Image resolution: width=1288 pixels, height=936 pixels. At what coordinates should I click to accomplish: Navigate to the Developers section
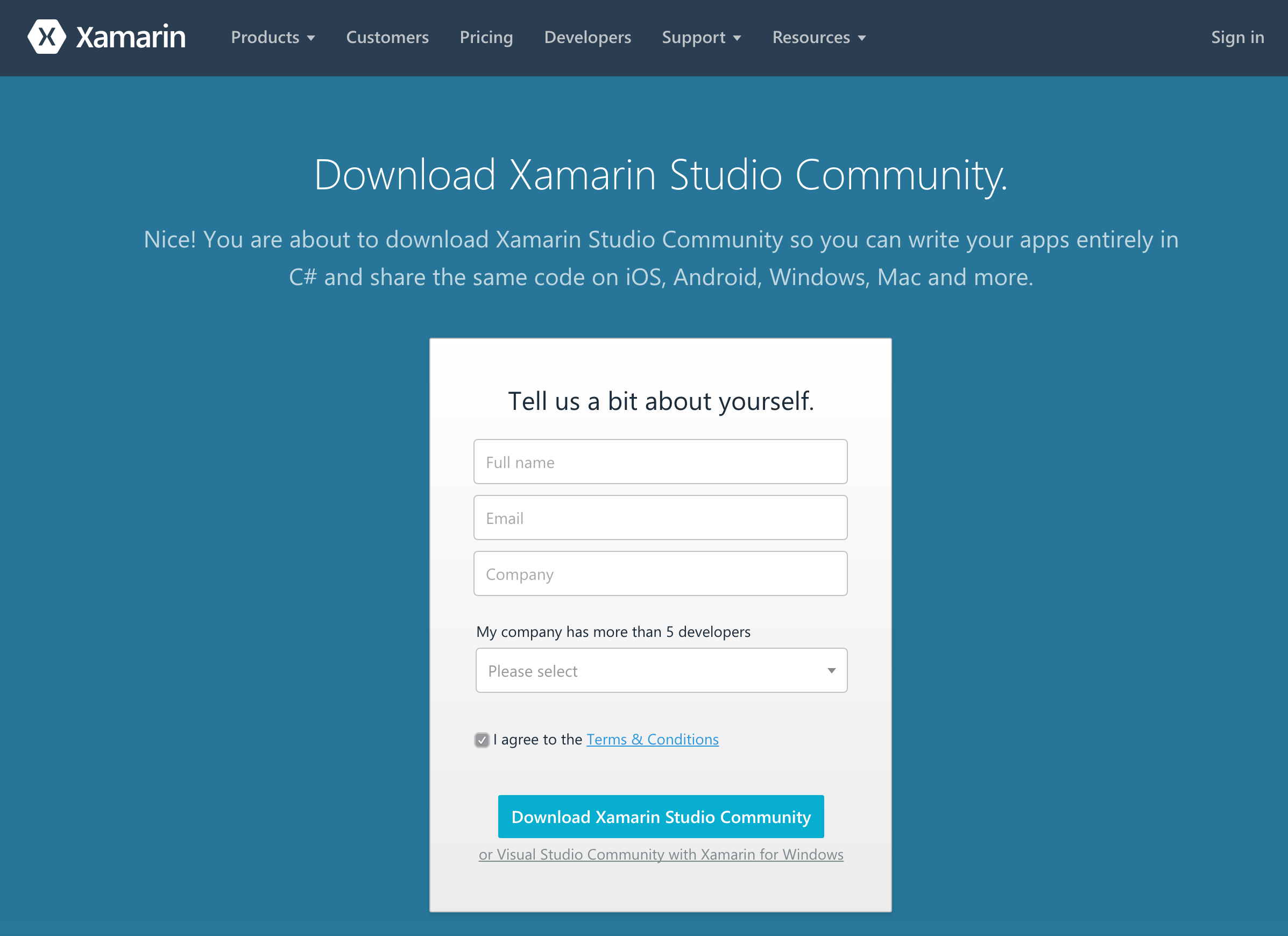pos(587,38)
